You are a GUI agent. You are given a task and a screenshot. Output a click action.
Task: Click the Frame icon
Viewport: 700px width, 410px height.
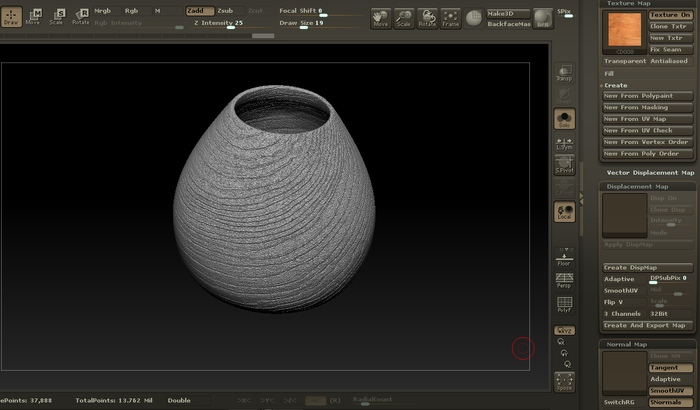pos(450,19)
